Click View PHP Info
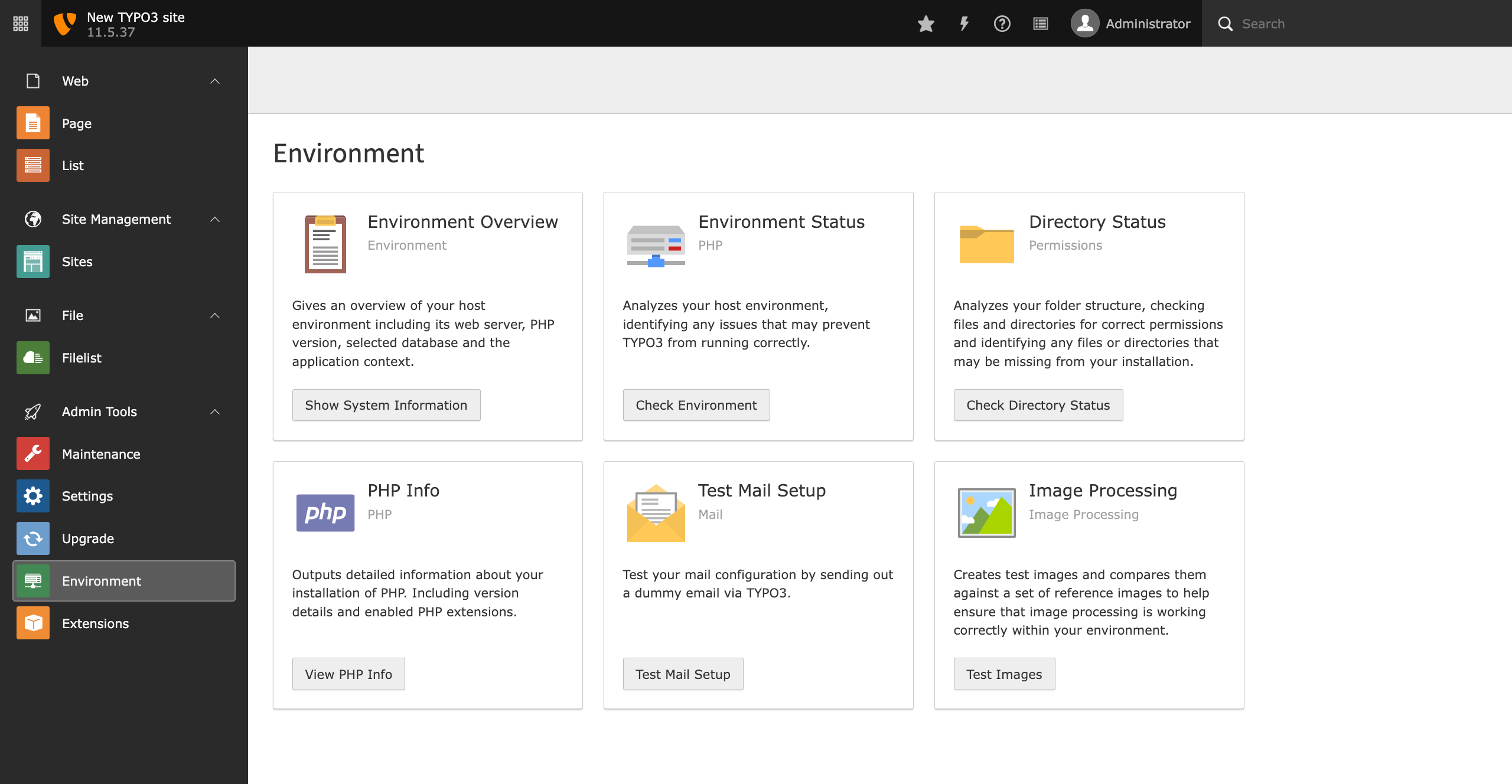Viewport: 1512px width, 784px height. (x=348, y=674)
